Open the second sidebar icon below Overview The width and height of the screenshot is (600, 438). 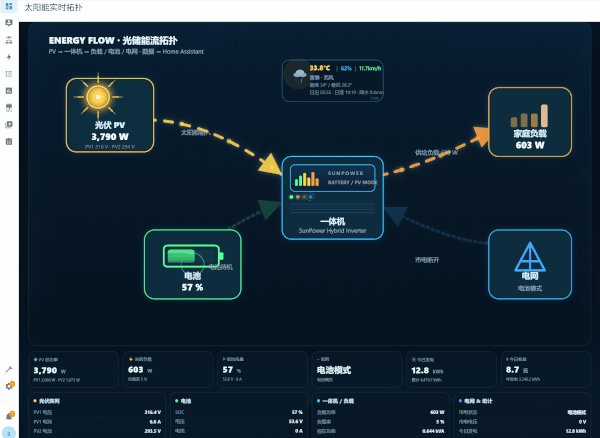coord(9,23)
